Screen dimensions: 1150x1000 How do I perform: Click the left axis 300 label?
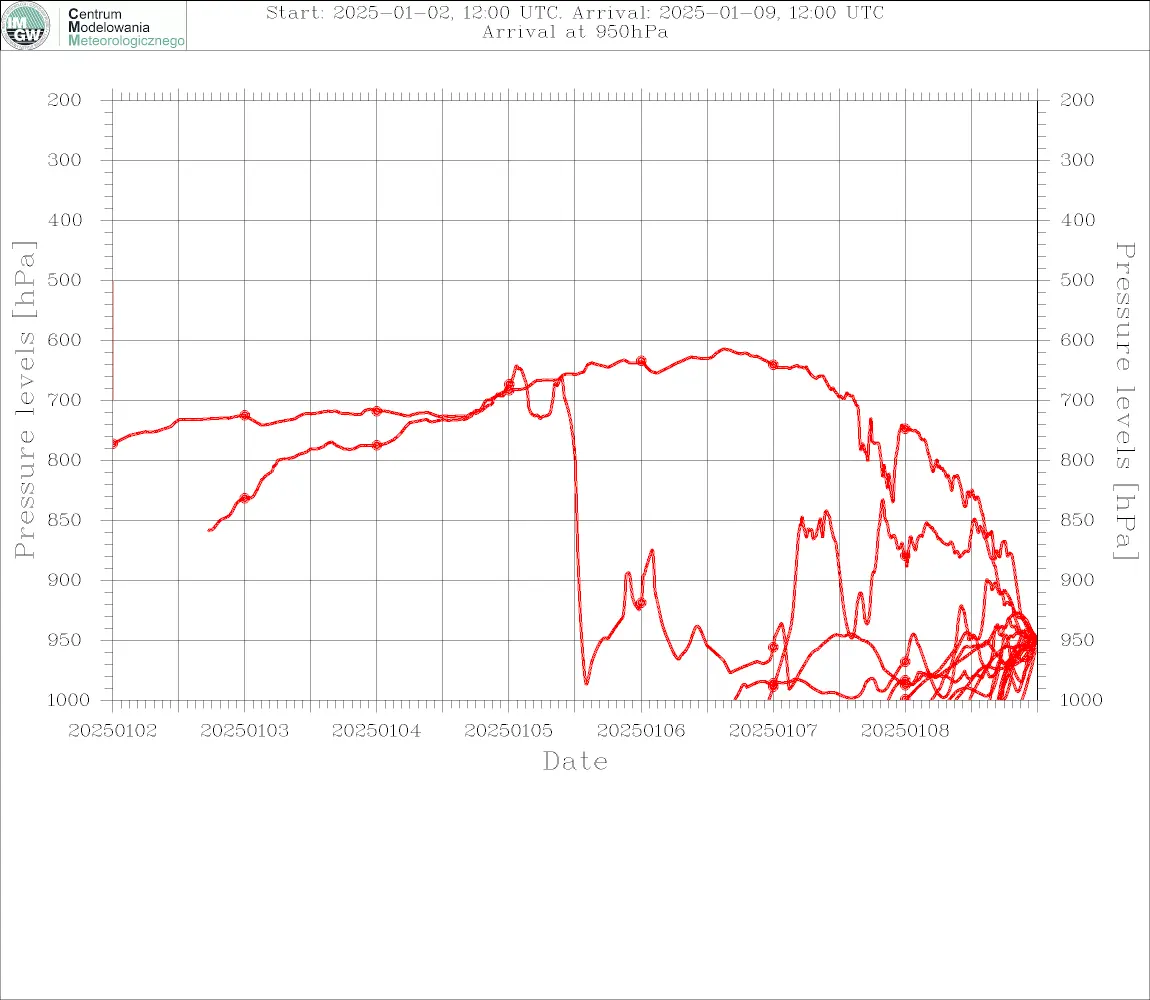[65, 160]
